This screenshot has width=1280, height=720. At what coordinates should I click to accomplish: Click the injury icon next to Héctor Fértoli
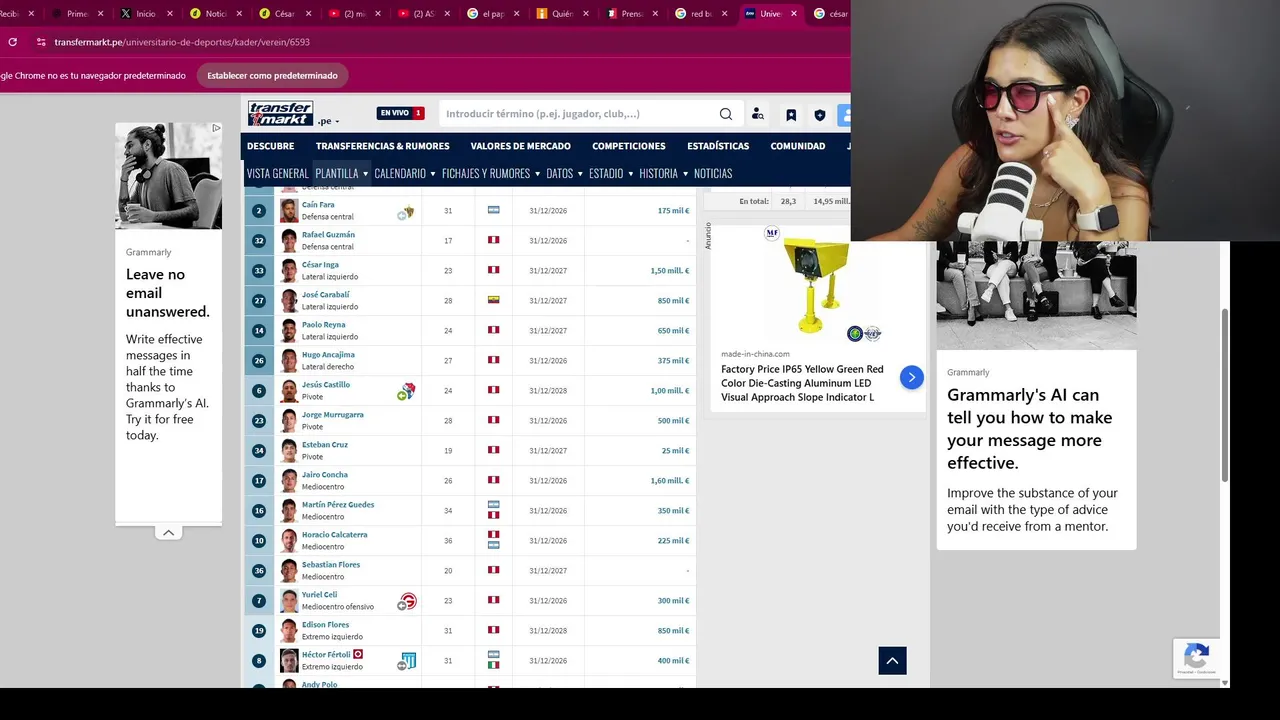click(358, 654)
